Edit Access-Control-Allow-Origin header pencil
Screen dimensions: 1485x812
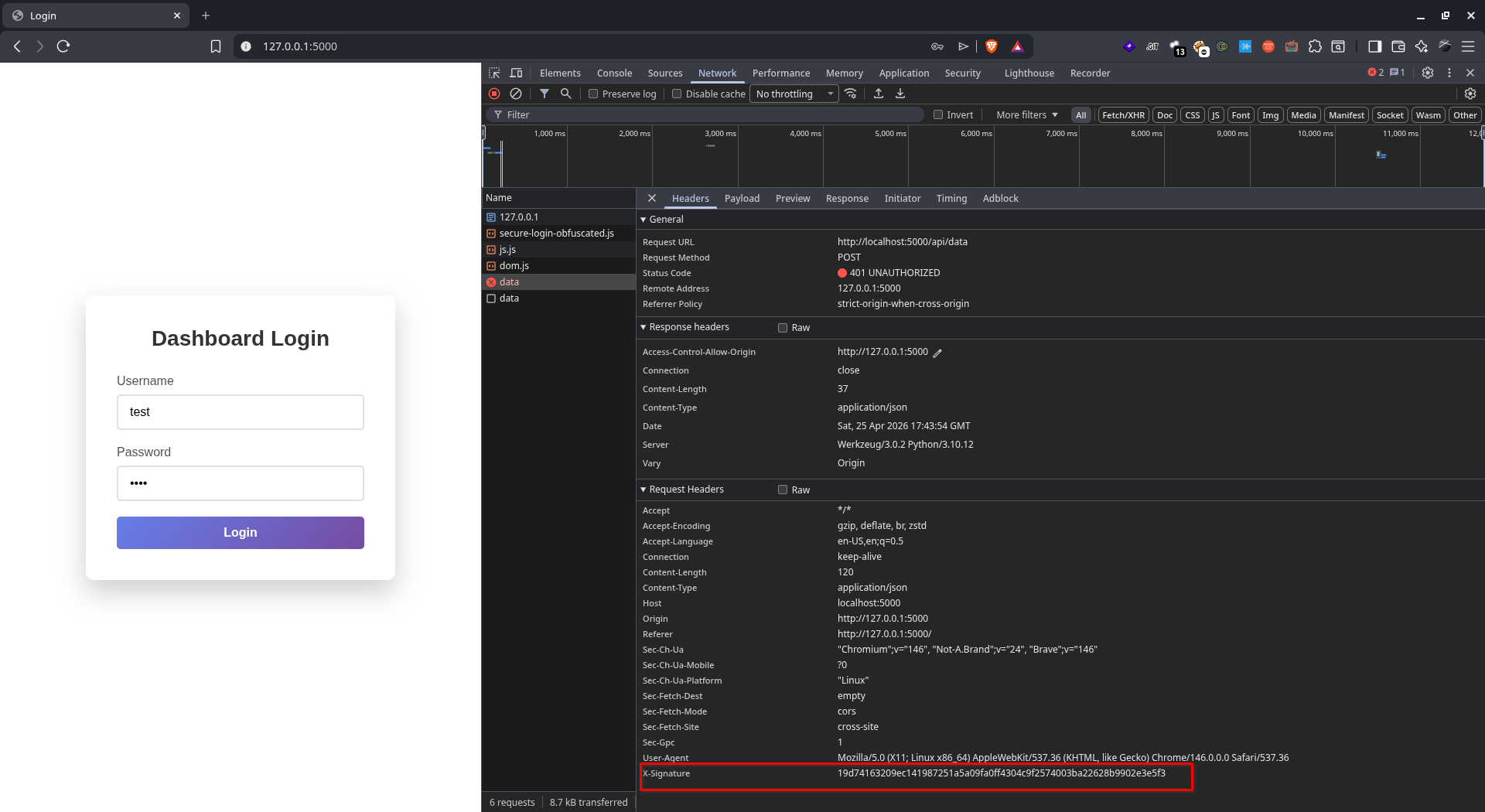pyautogui.click(x=937, y=353)
